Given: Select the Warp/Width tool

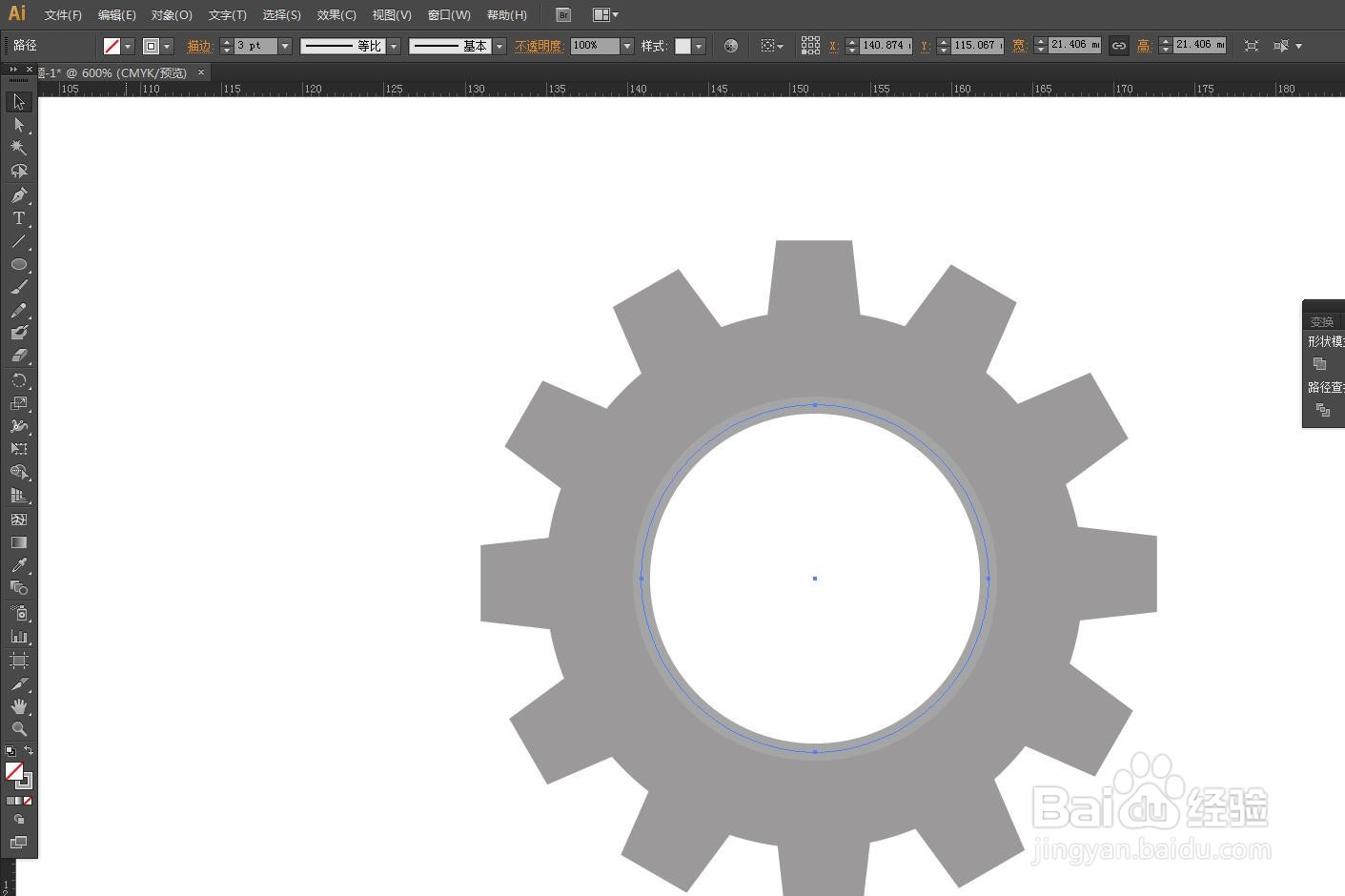Looking at the screenshot, I should click(18, 426).
